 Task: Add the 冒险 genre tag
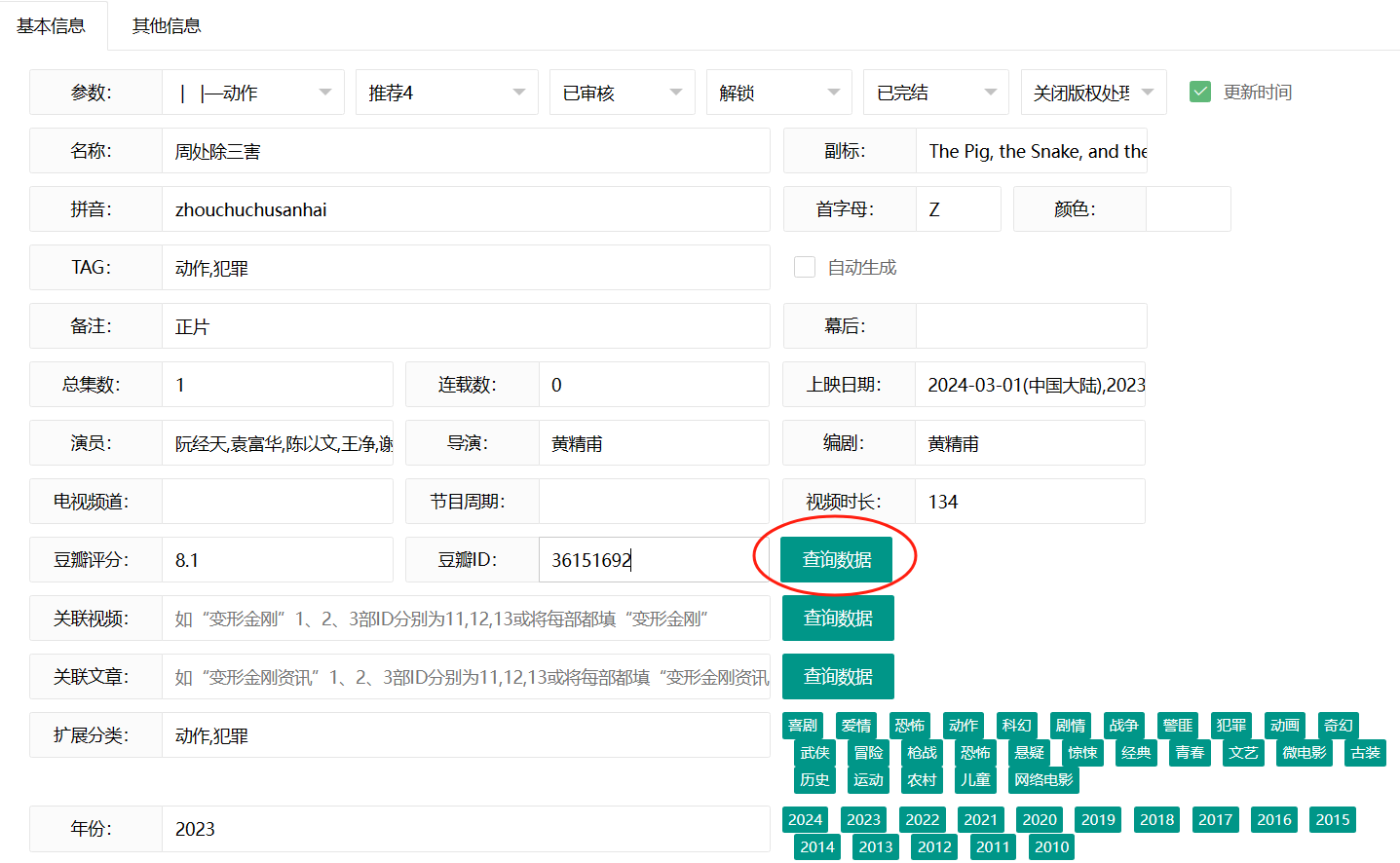pyautogui.click(x=869, y=753)
